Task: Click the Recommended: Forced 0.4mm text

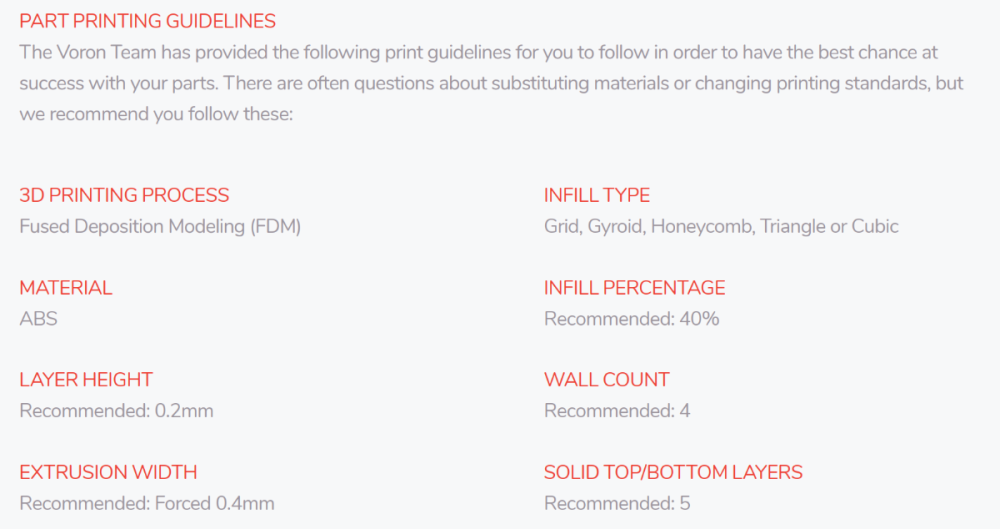Action: click(x=147, y=503)
